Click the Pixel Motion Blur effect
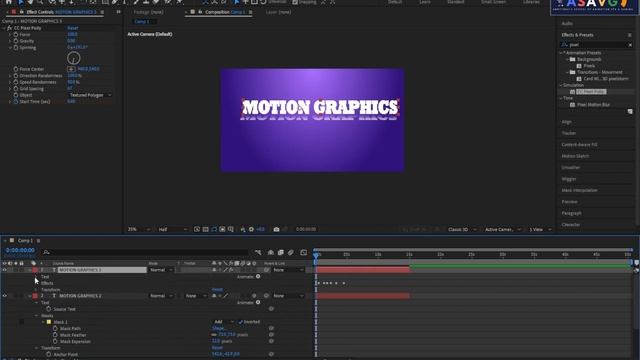This screenshot has width=640, height=360. (x=593, y=105)
